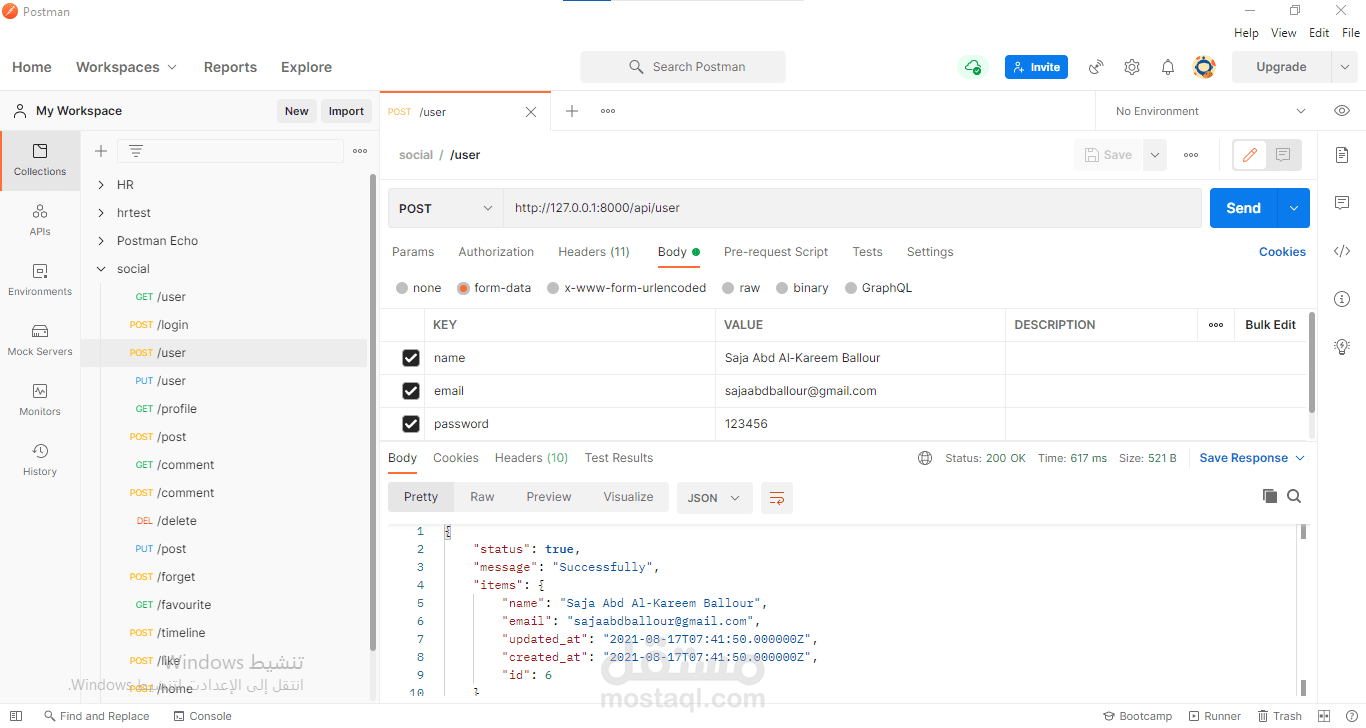Open the Workspaces menu

(x=126, y=67)
